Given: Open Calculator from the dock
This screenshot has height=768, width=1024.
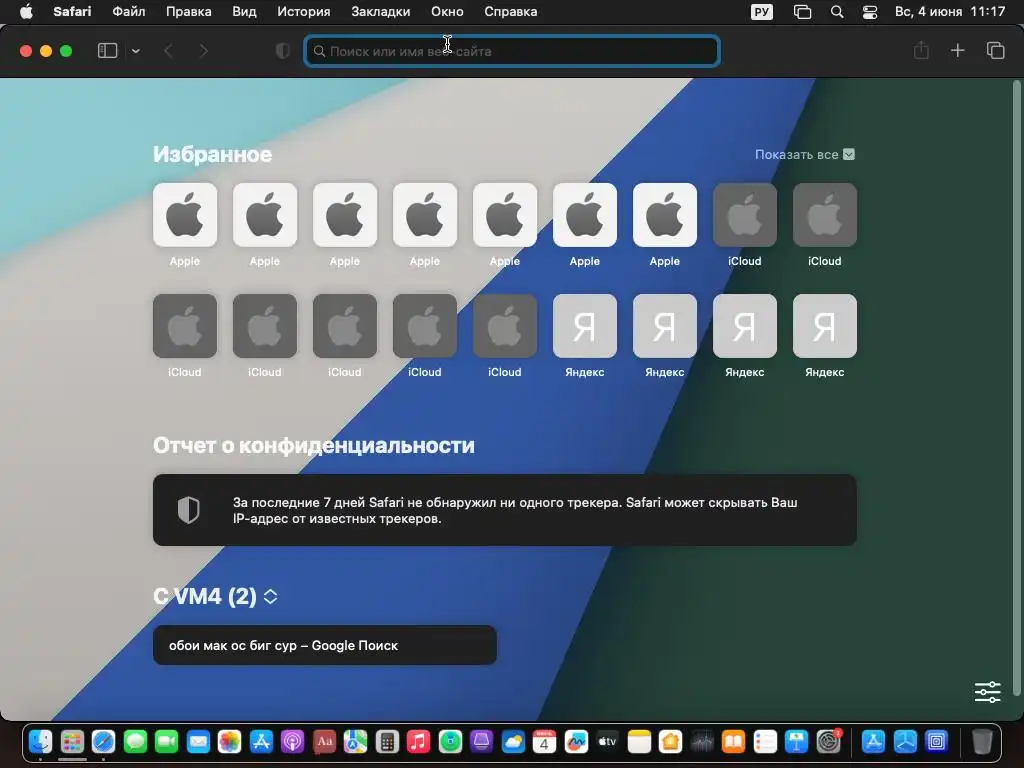Looking at the screenshot, I should pos(387,742).
